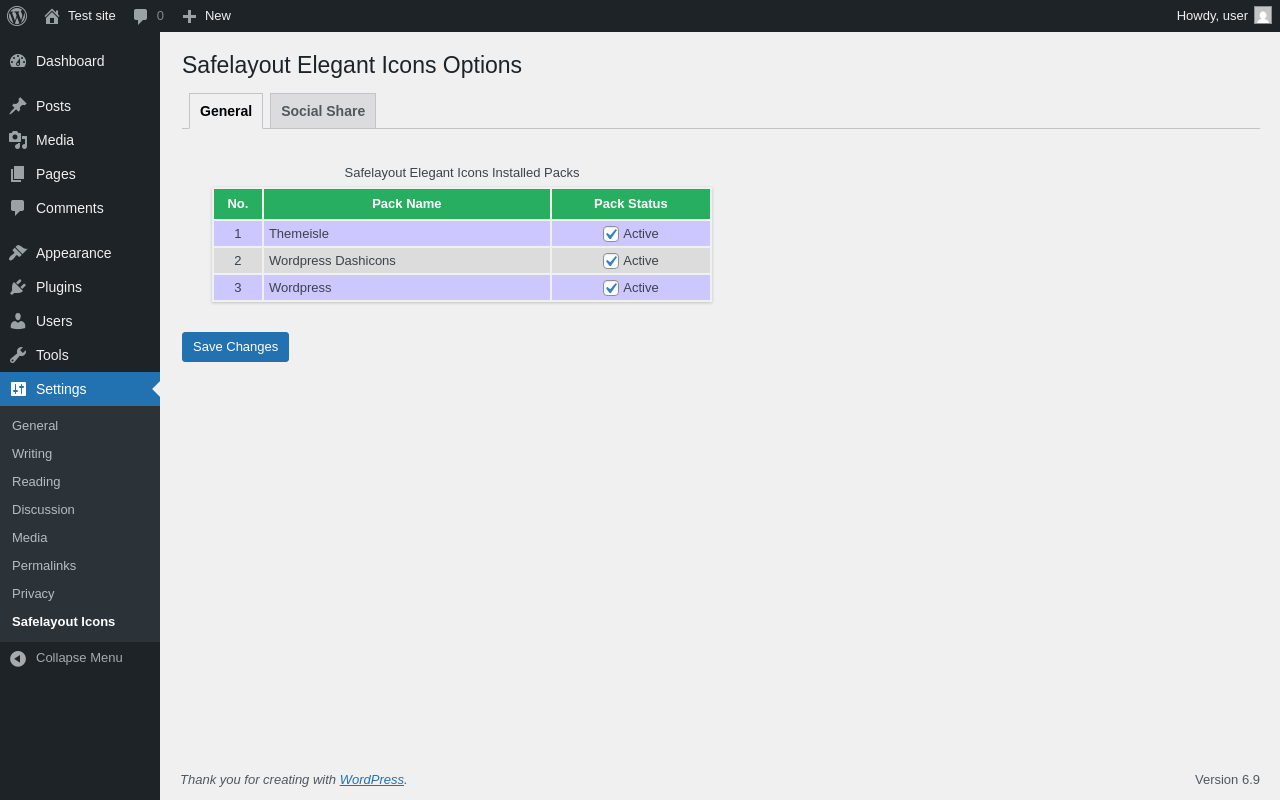Screen dimensions: 1280x800
Task: Click the New content link
Action: click(218, 16)
